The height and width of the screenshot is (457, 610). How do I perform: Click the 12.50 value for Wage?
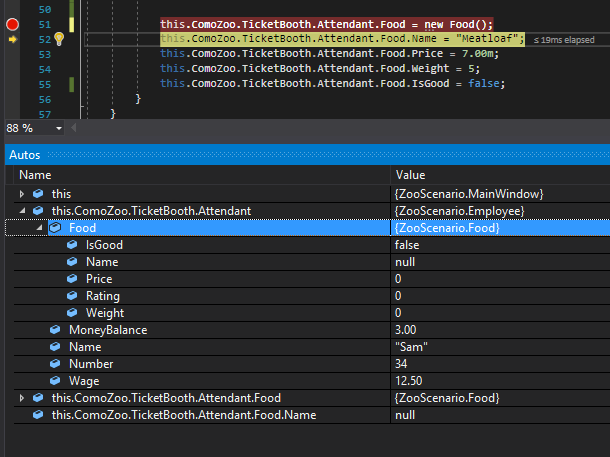tap(410, 381)
